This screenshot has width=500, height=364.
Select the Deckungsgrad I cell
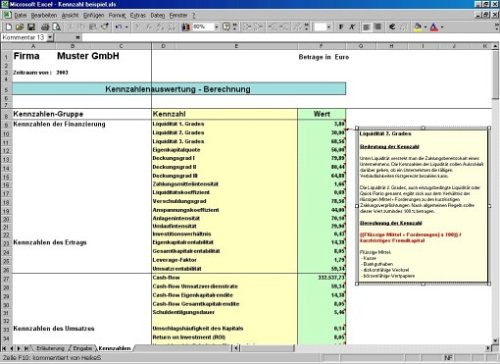point(224,158)
